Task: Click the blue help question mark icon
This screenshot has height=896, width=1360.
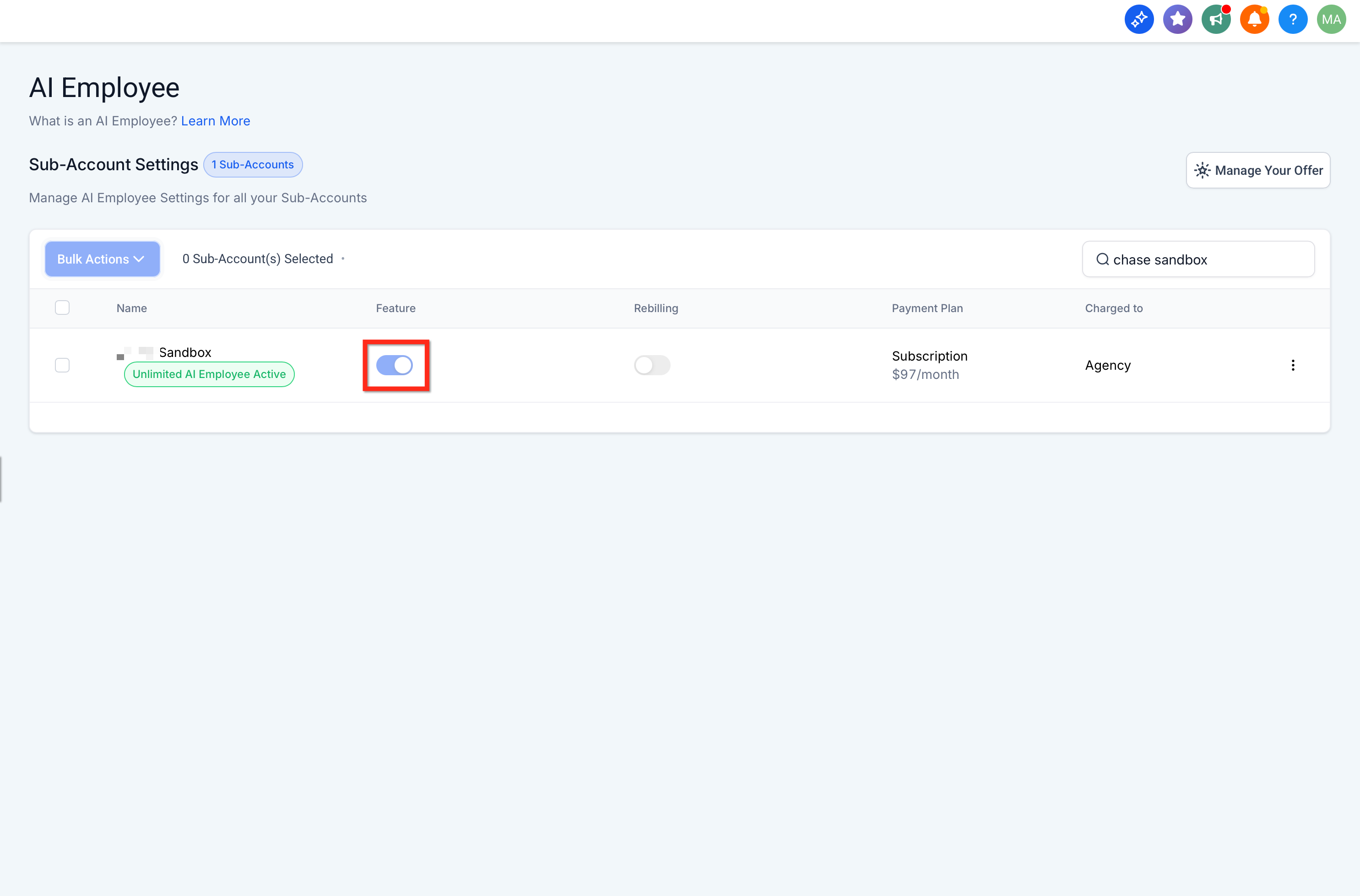Action: pyautogui.click(x=1293, y=19)
